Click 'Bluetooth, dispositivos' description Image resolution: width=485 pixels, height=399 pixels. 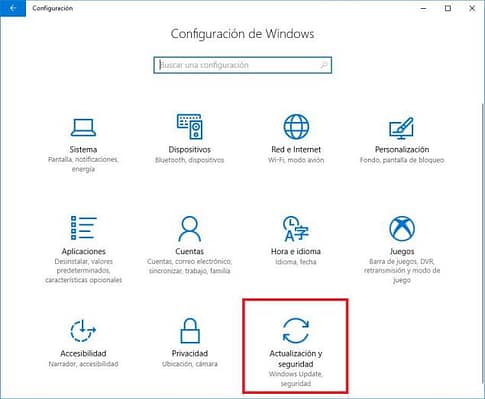tap(189, 160)
